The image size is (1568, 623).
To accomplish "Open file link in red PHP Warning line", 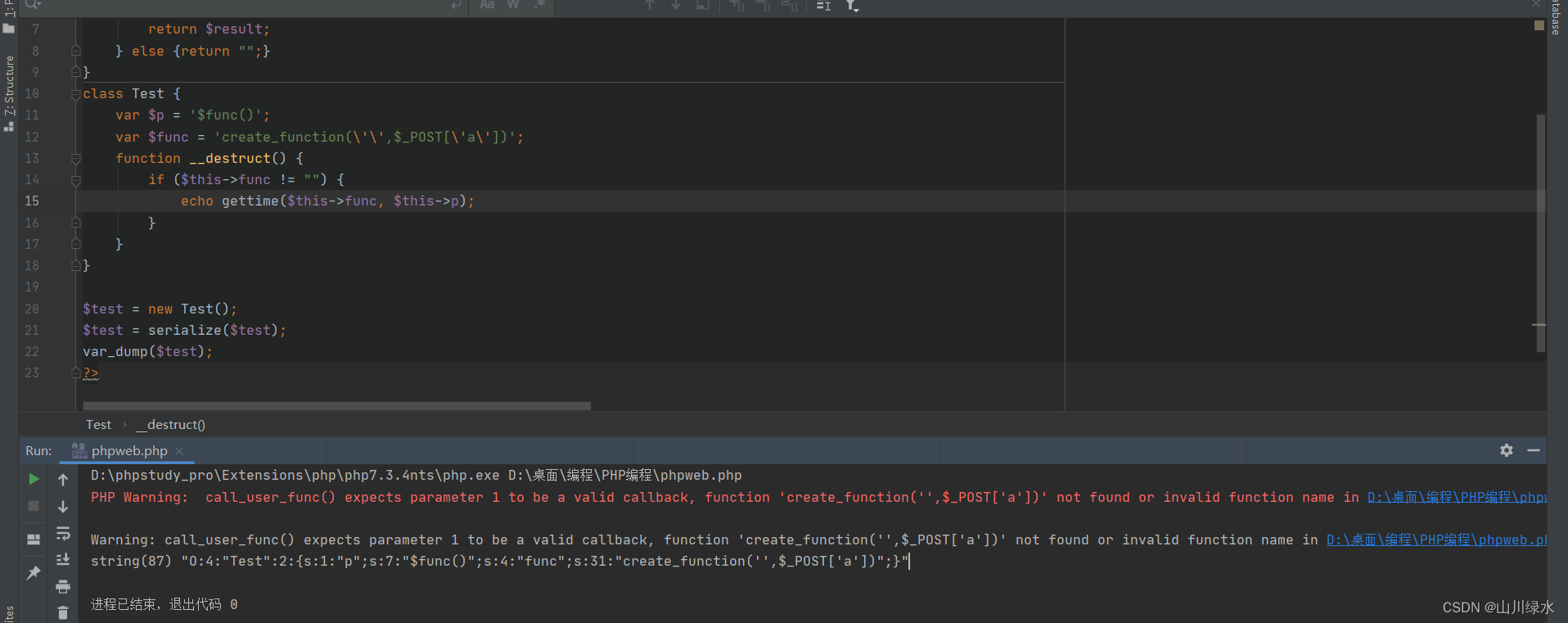I will (x=1457, y=497).
